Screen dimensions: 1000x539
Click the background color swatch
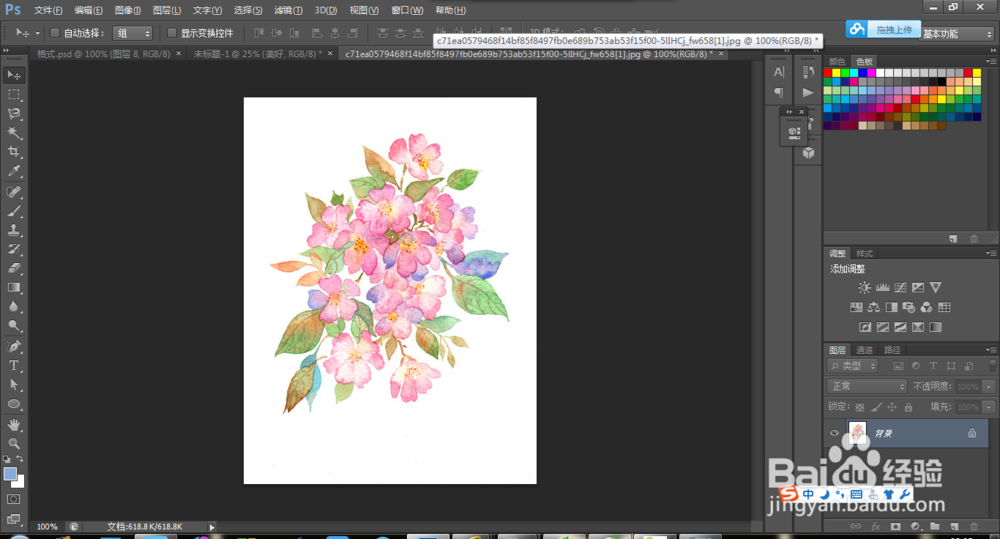coord(20,483)
